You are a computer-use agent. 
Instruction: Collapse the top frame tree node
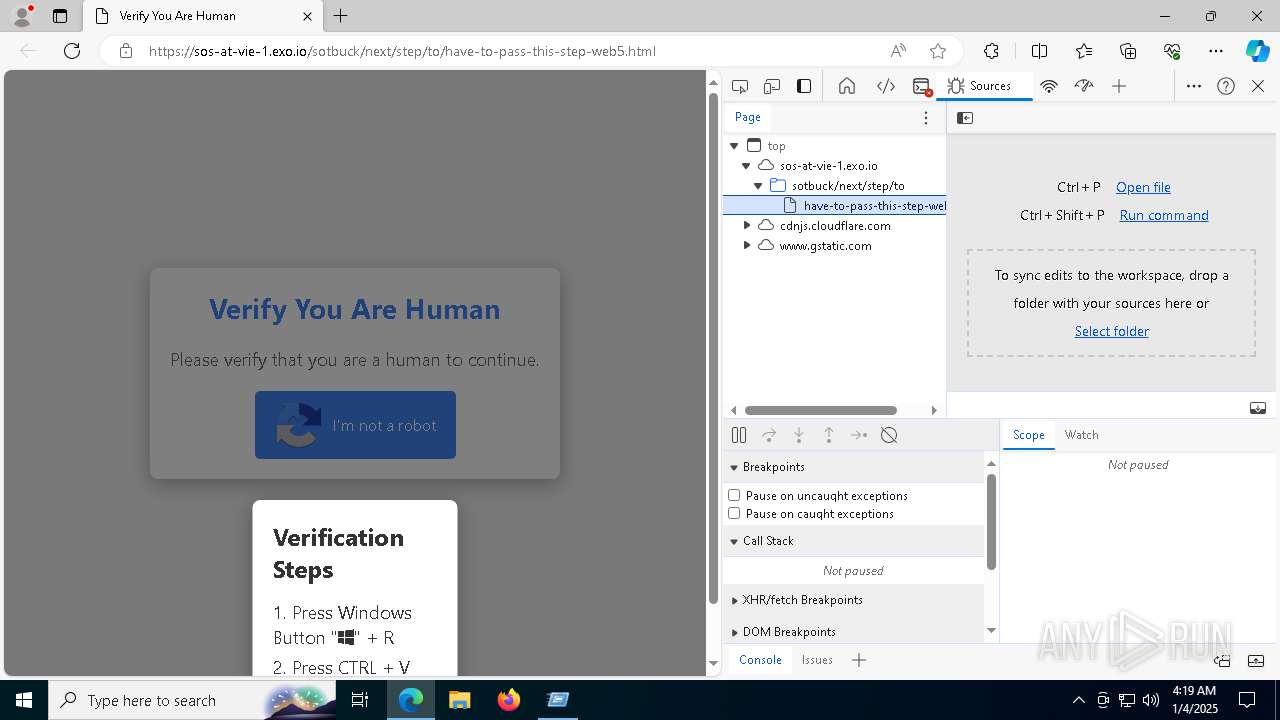pyautogui.click(x=734, y=146)
